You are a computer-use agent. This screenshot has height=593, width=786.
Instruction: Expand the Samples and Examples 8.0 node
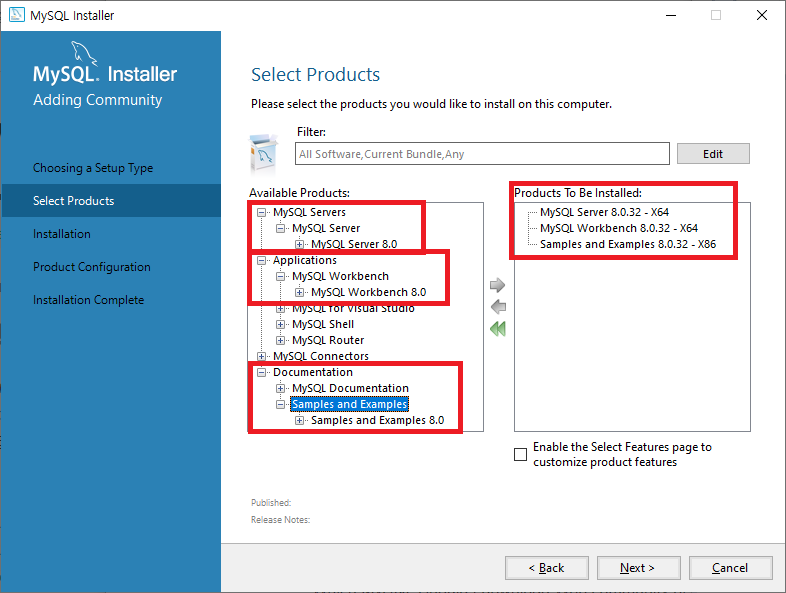pyautogui.click(x=299, y=421)
